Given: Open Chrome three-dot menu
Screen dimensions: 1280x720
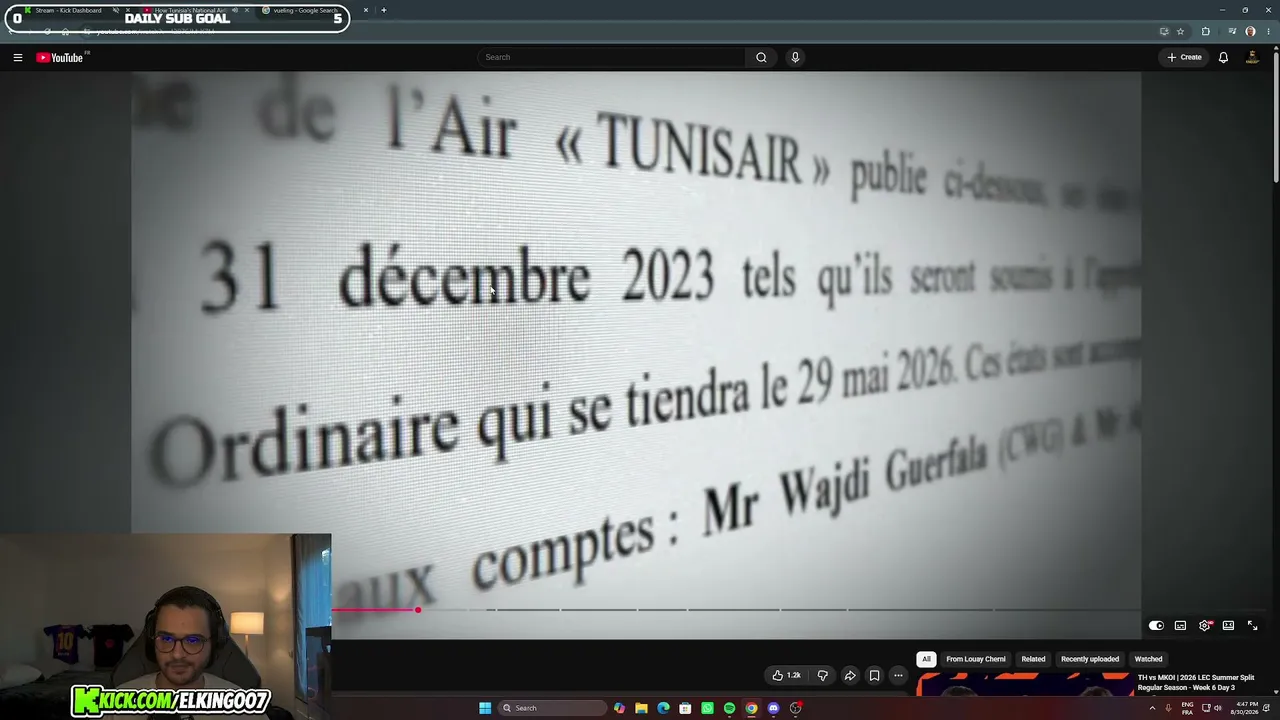Looking at the screenshot, I should tap(1268, 31).
